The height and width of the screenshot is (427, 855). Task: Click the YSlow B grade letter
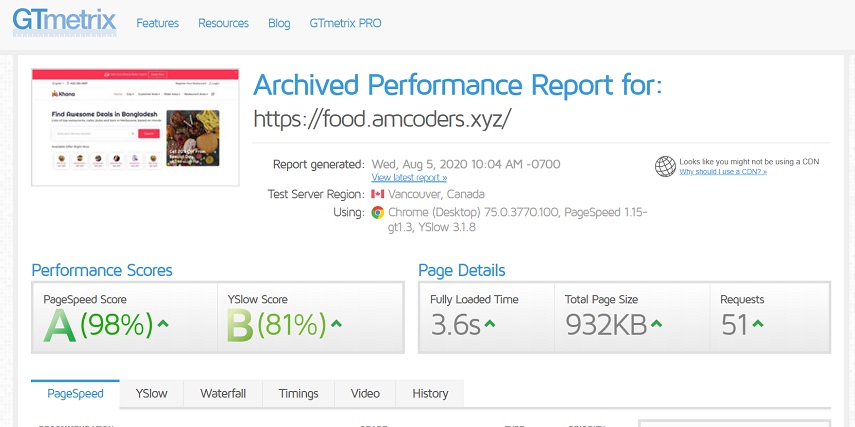click(240, 326)
